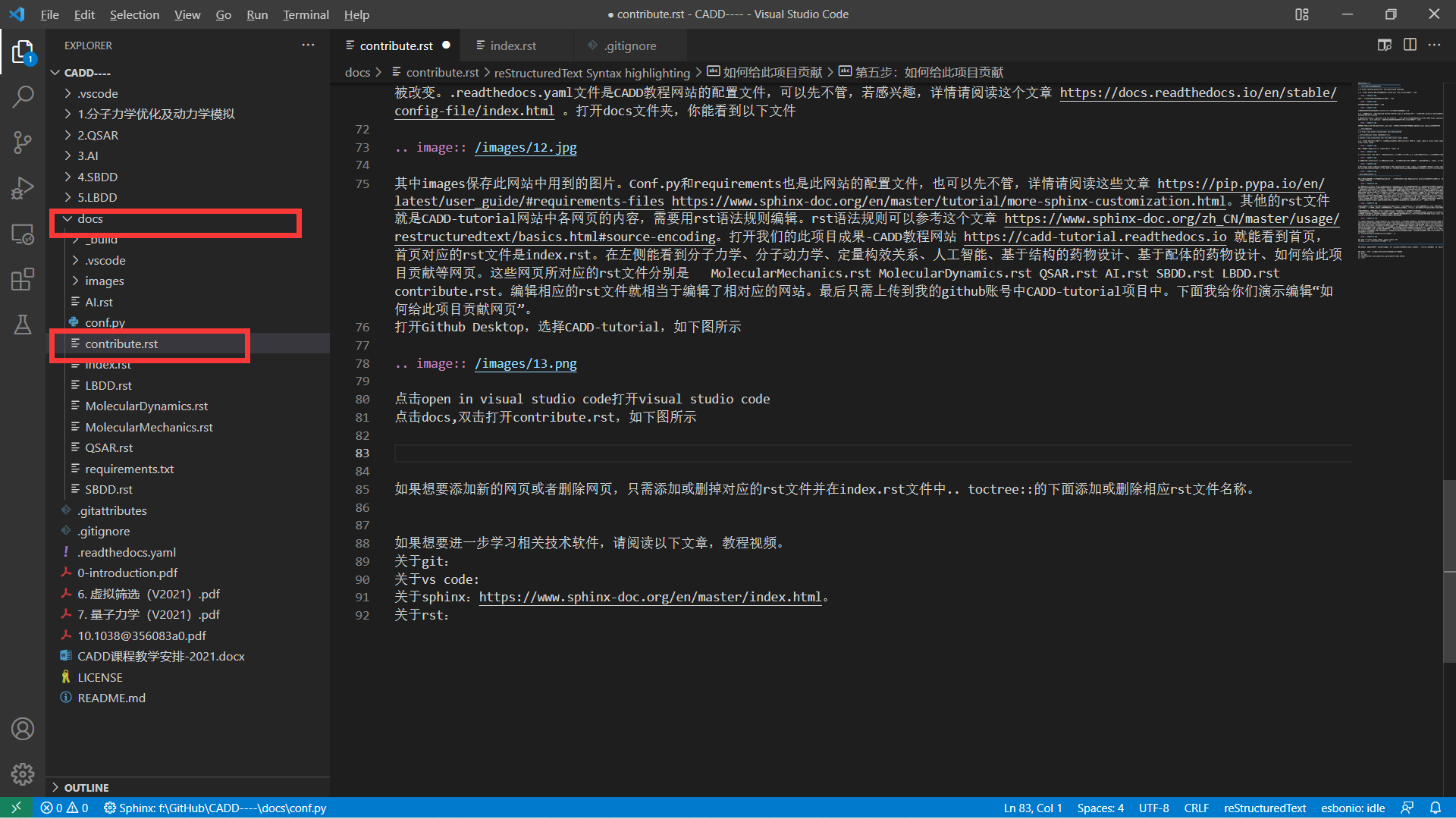Open the Extensions view

pos(23,279)
